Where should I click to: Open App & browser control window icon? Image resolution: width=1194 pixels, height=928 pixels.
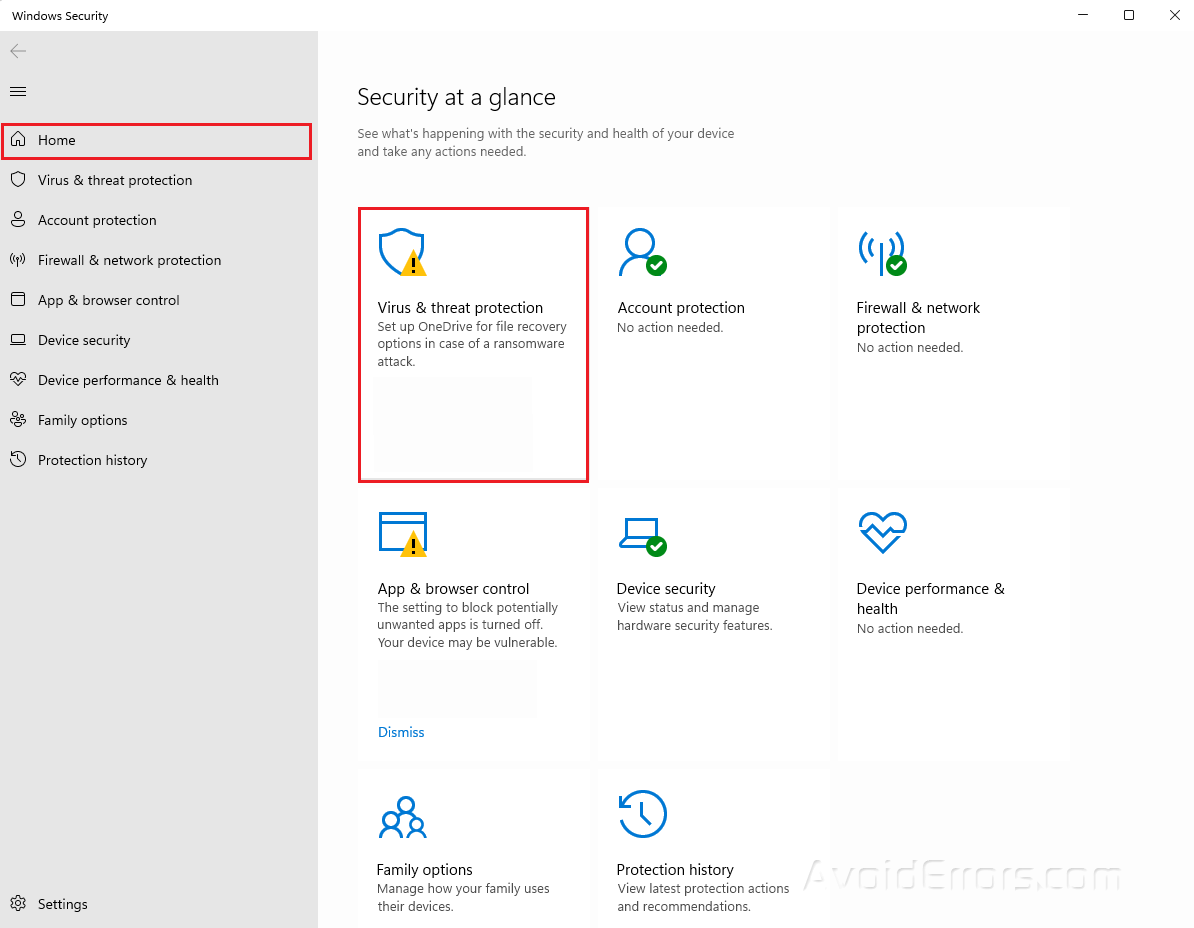[402, 534]
